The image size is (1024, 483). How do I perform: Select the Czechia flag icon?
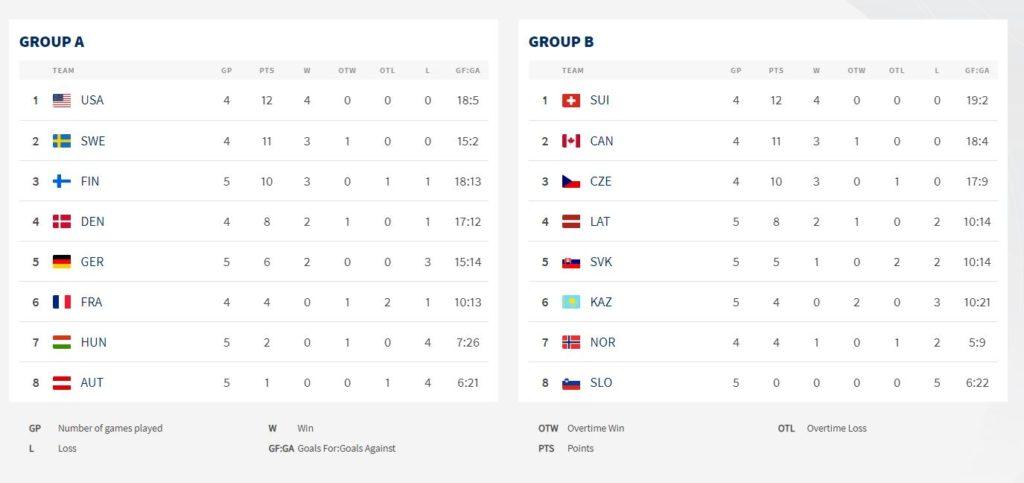tap(571, 181)
